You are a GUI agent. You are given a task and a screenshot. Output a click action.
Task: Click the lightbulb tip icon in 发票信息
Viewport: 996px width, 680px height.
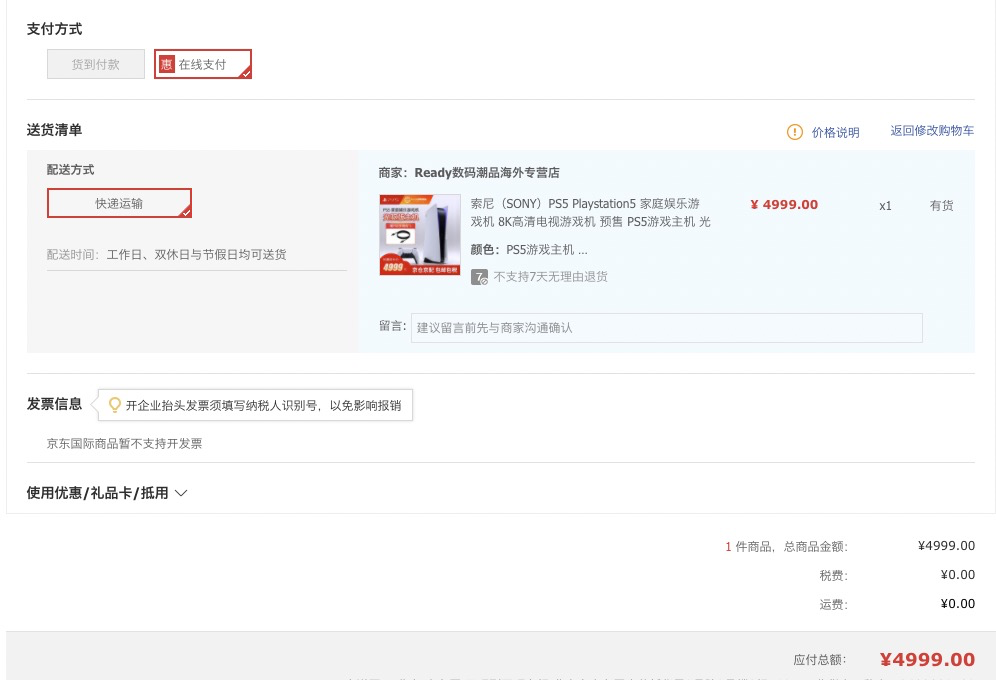click(x=114, y=405)
